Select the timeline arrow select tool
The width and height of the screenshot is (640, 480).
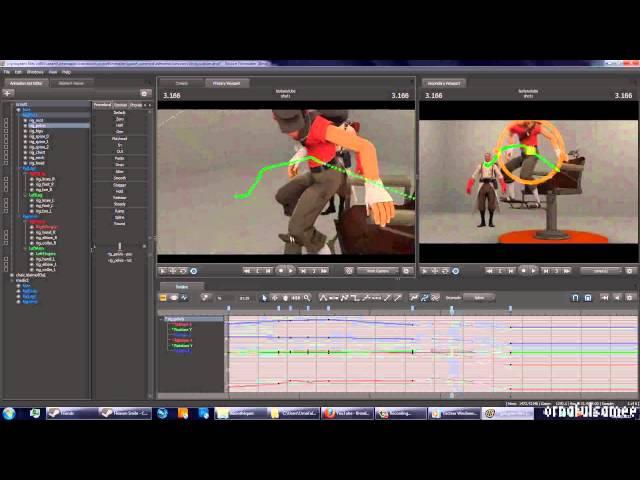[x=264, y=298]
